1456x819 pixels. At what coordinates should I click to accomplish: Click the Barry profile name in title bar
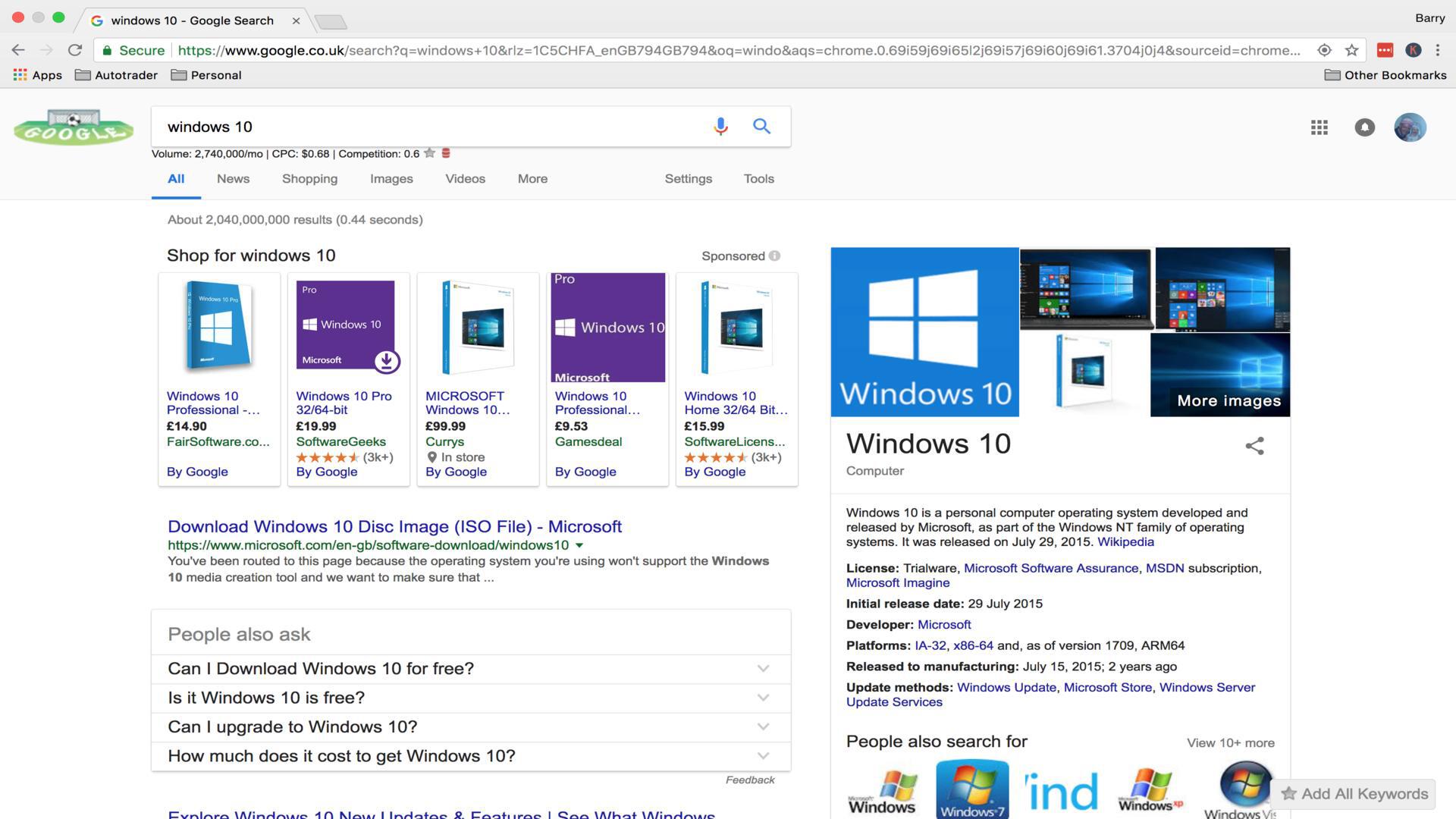tap(1429, 18)
